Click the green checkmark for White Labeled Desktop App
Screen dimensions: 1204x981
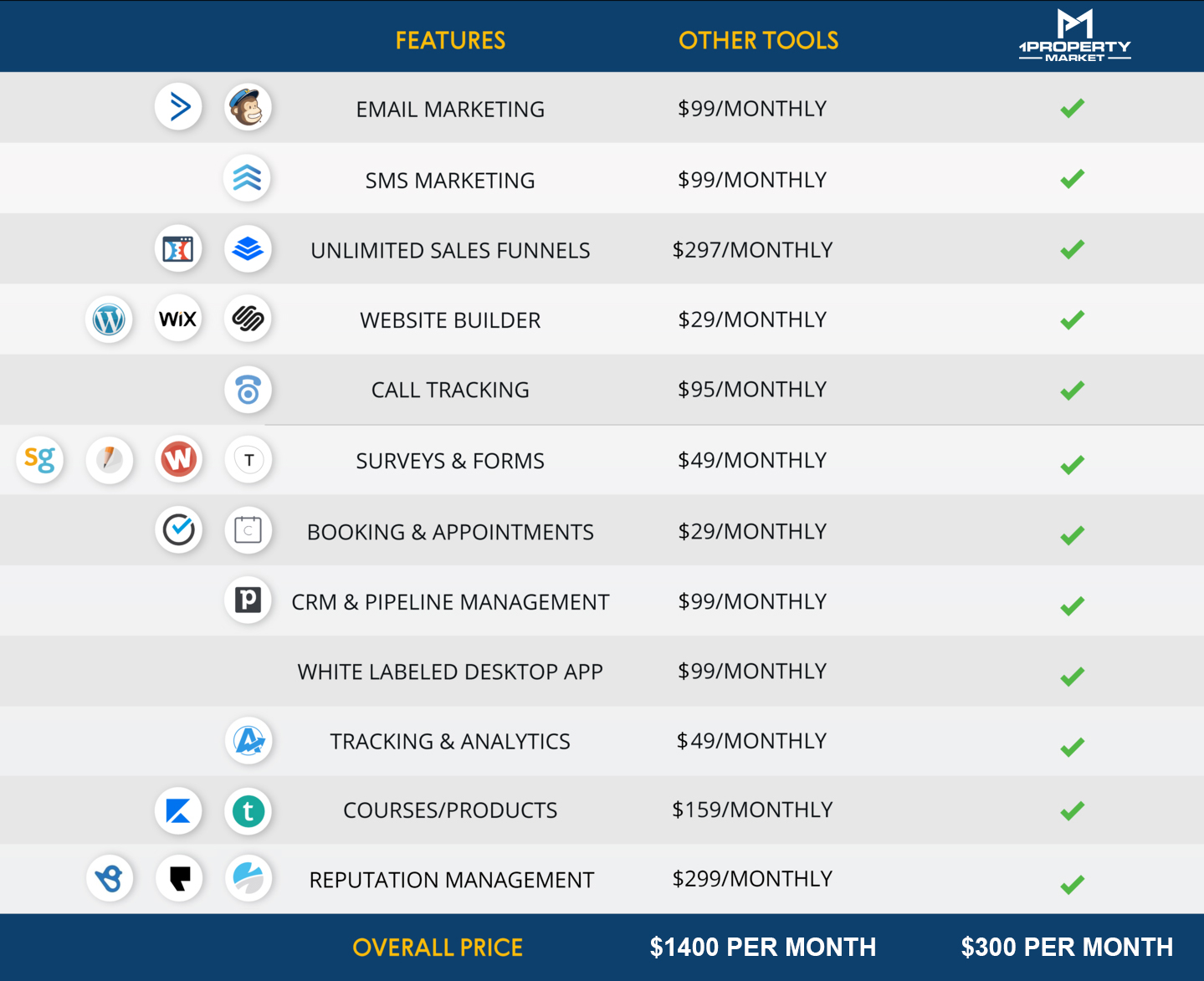[1072, 676]
